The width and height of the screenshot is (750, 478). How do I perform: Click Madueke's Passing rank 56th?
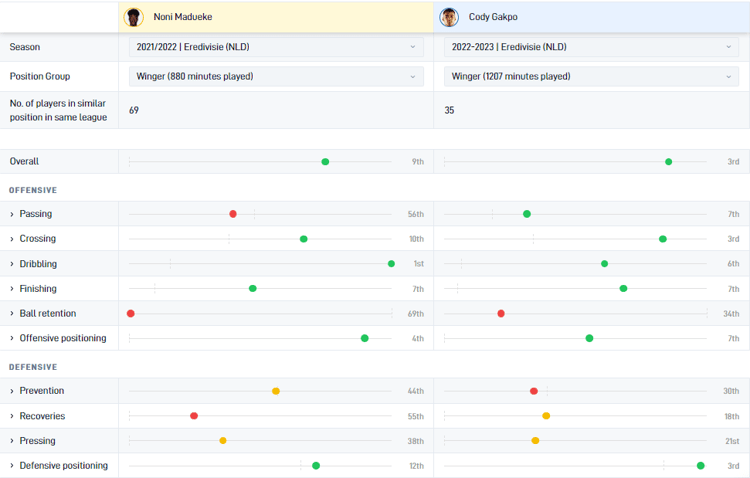416,214
